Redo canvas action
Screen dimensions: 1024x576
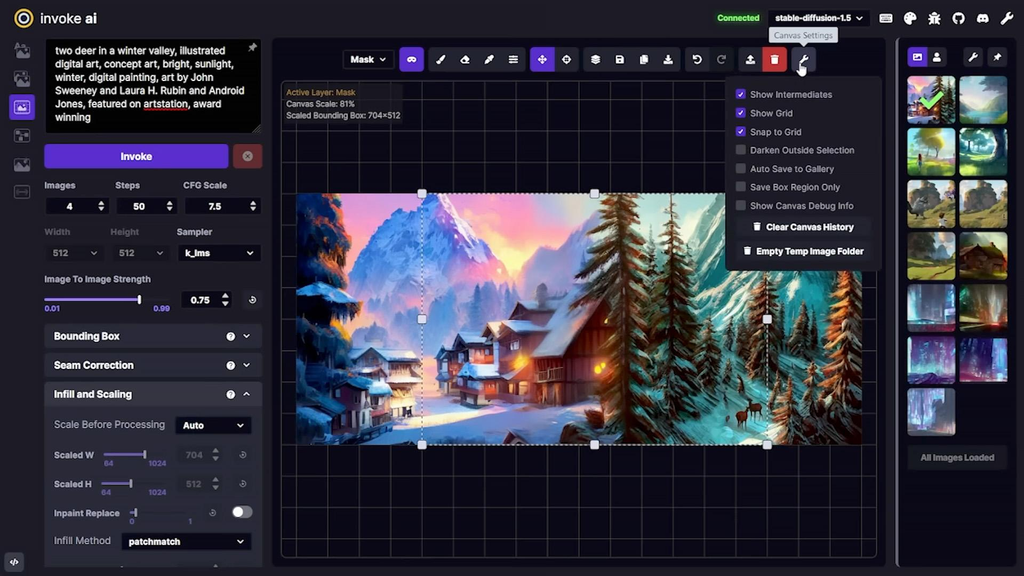pos(721,59)
